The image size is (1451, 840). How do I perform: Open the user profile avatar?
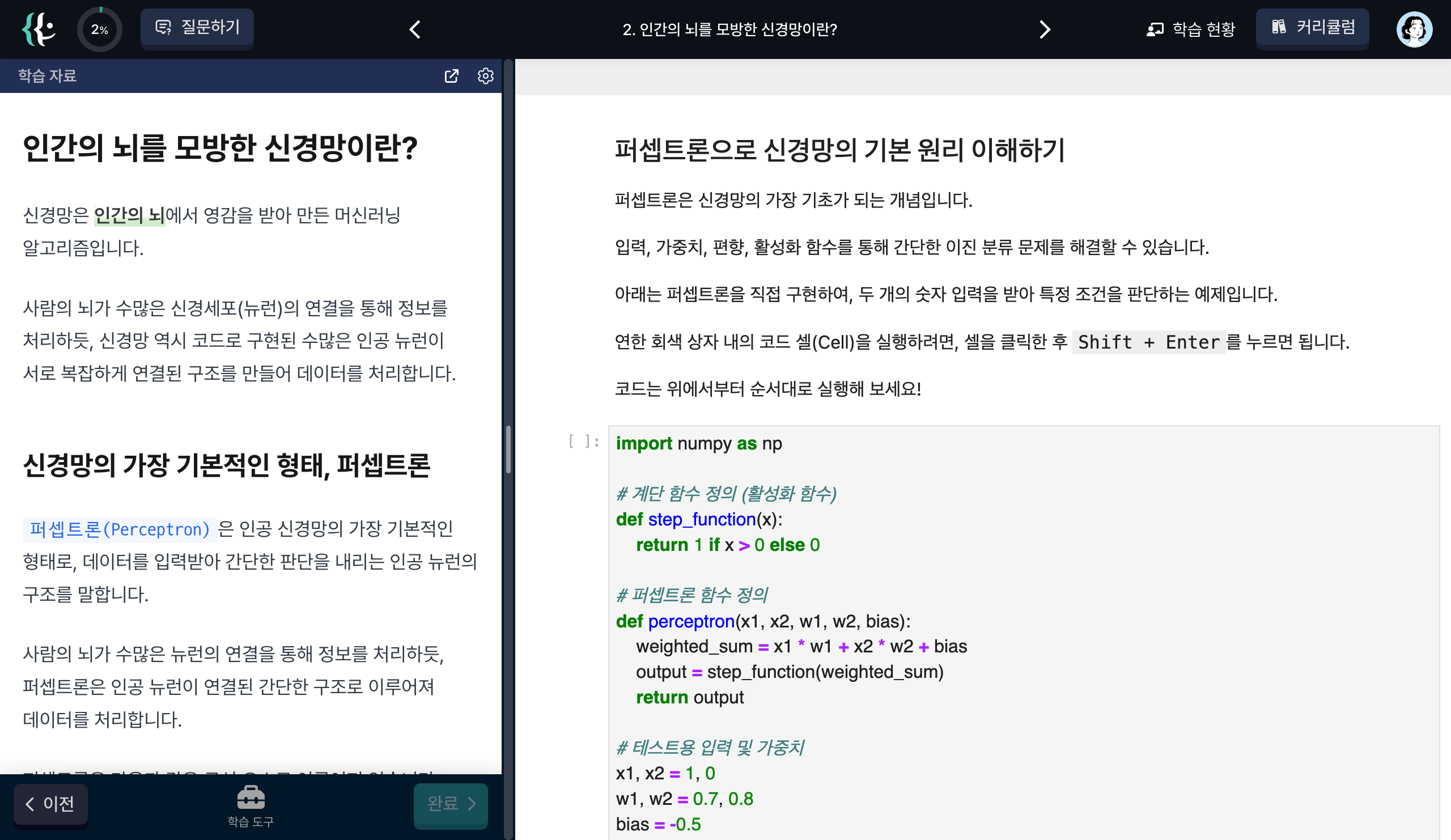click(1414, 29)
